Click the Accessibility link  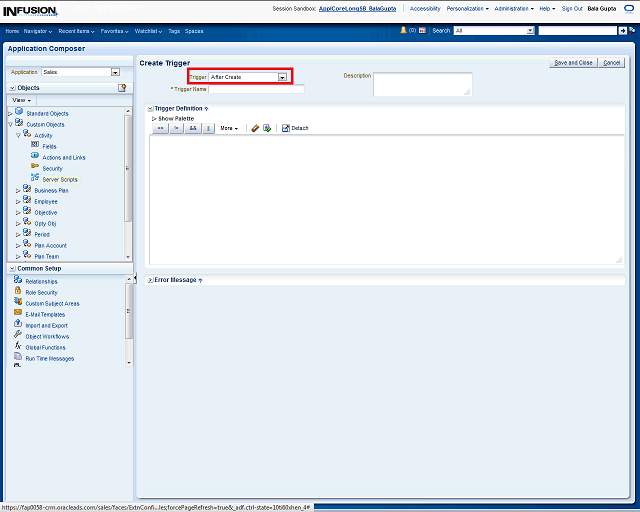[x=425, y=9]
